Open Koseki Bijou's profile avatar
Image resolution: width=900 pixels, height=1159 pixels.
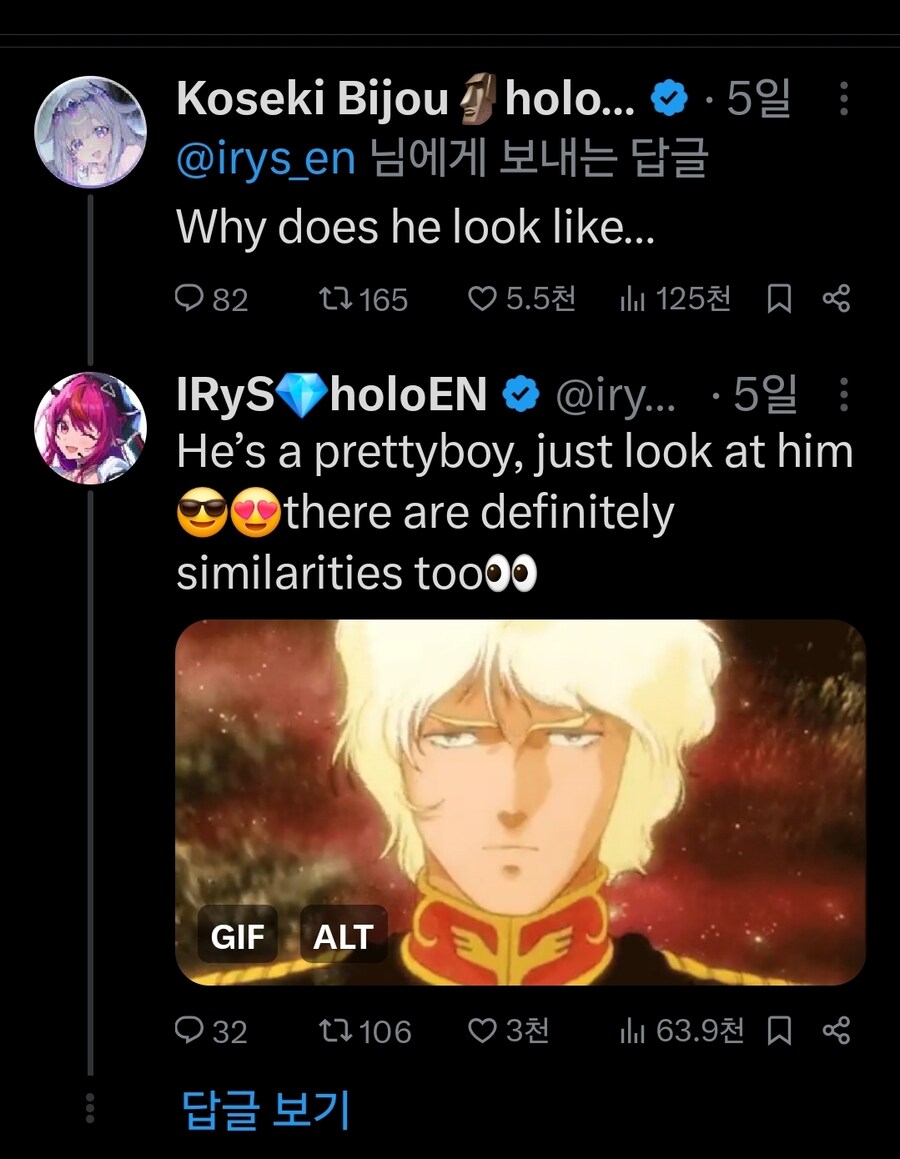90,132
